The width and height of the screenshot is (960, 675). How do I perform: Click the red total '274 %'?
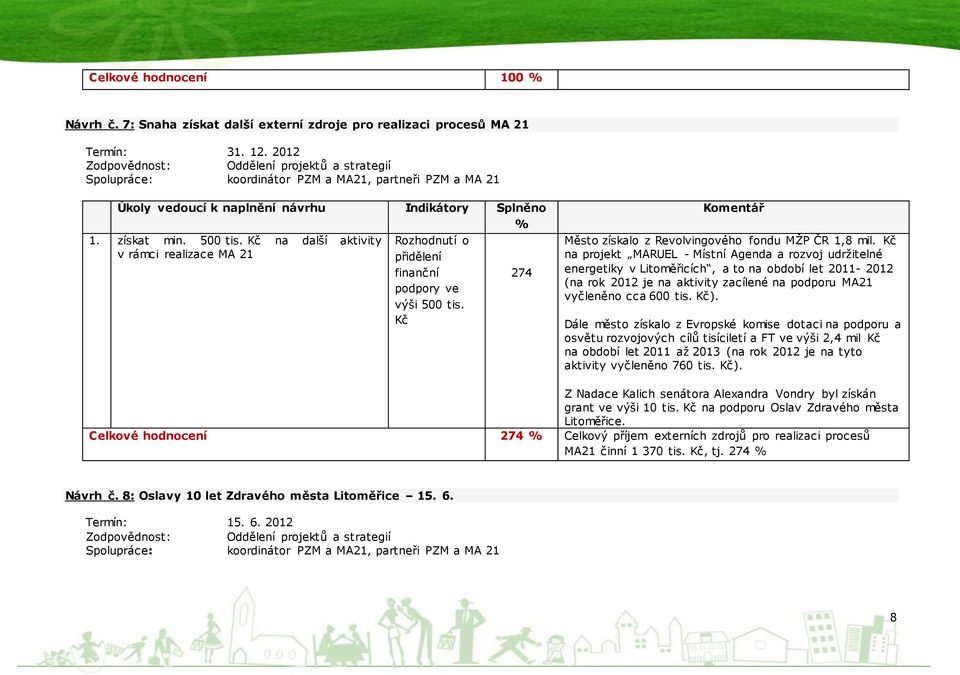click(x=521, y=436)
